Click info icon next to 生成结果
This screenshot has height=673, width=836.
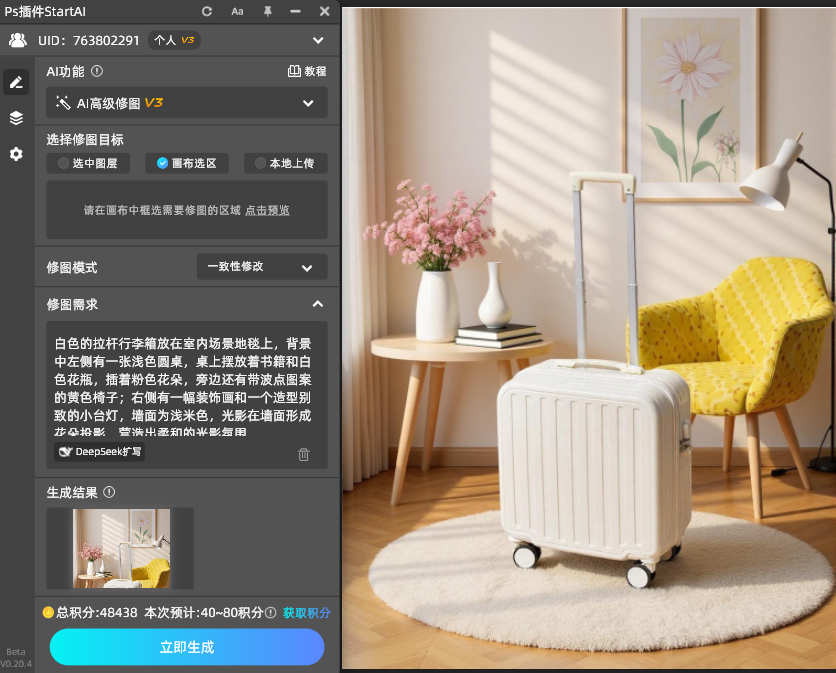109,492
